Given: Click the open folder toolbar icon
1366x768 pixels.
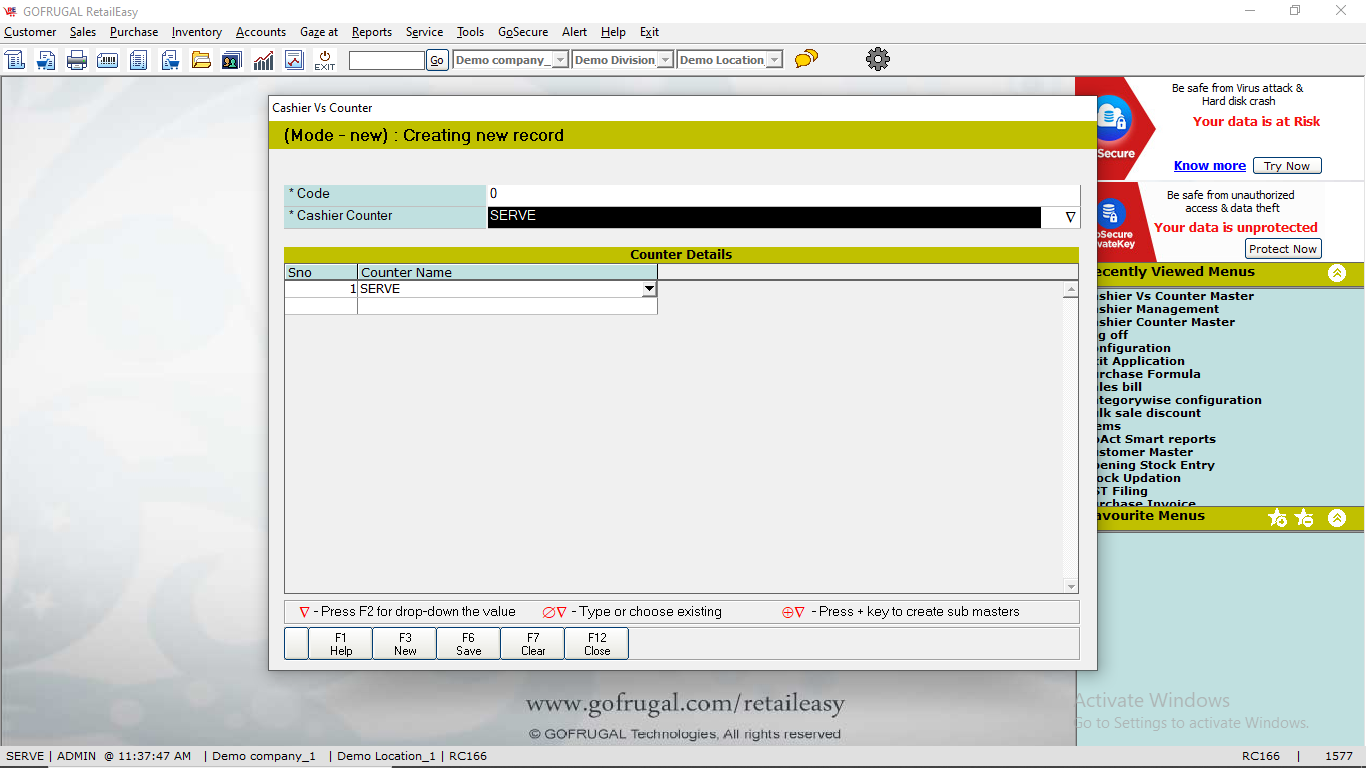Looking at the screenshot, I should pyautogui.click(x=201, y=60).
